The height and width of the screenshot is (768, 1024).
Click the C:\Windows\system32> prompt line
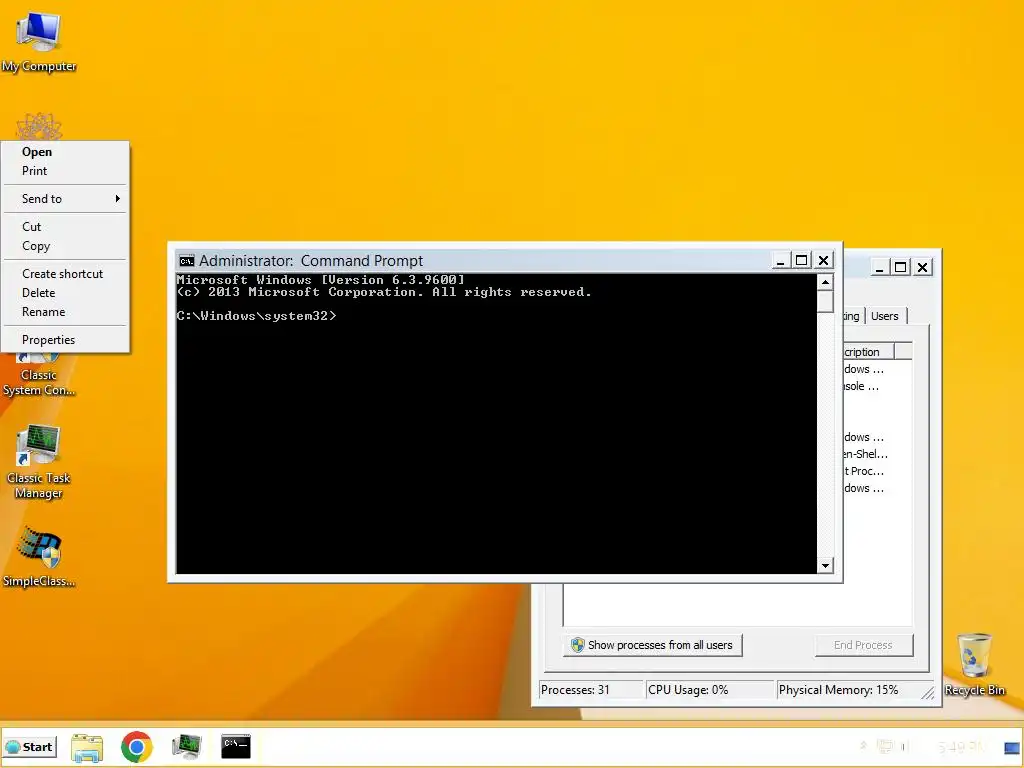[257, 316]
